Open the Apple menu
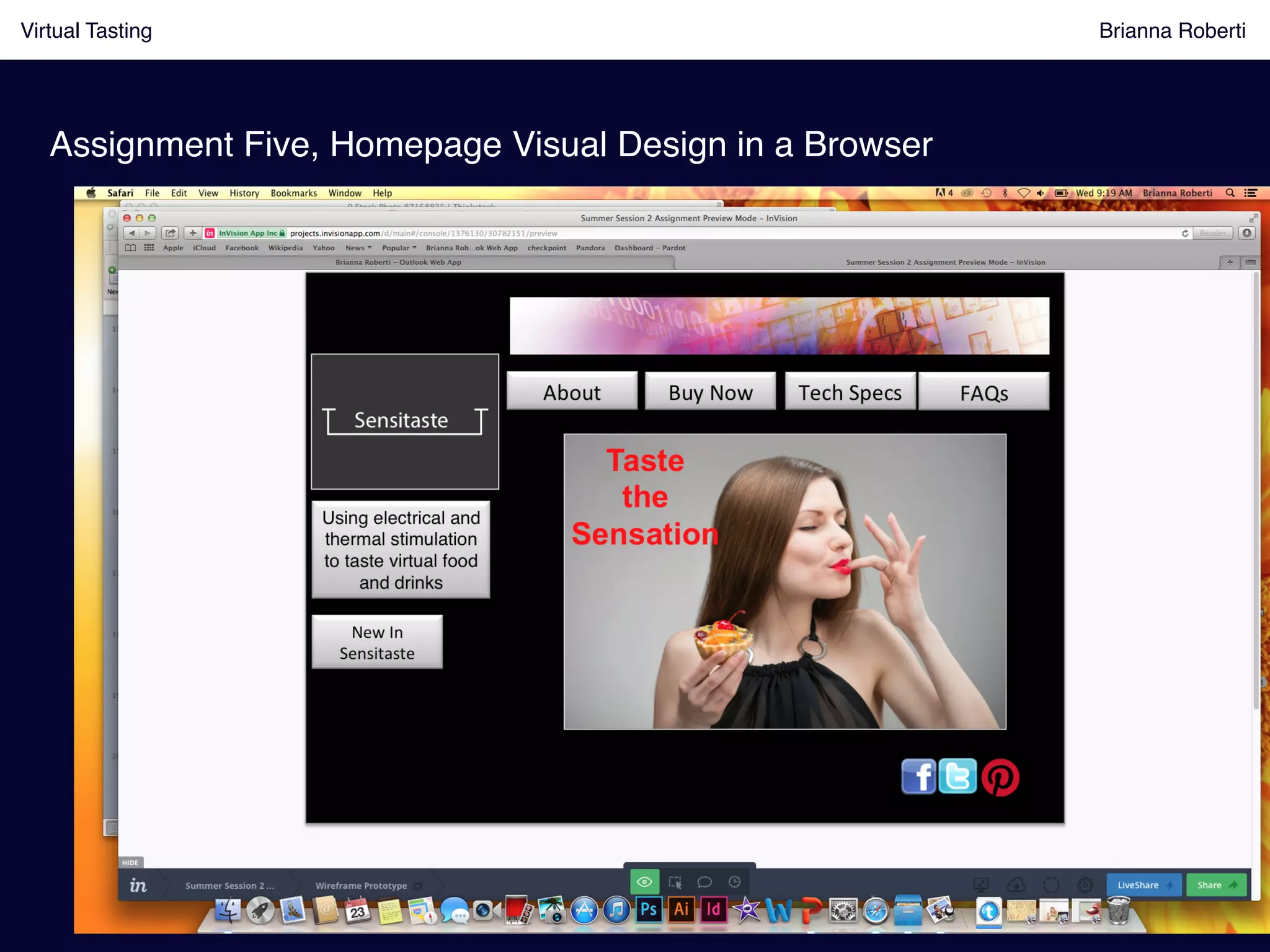The height and width of the screenshot is (952, 1270). 91,193
